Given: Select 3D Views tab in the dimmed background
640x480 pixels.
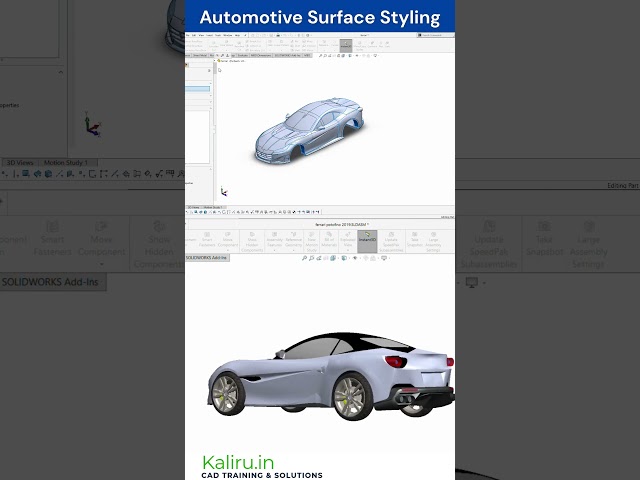Looking at the screenshot, I should (20, 162).
